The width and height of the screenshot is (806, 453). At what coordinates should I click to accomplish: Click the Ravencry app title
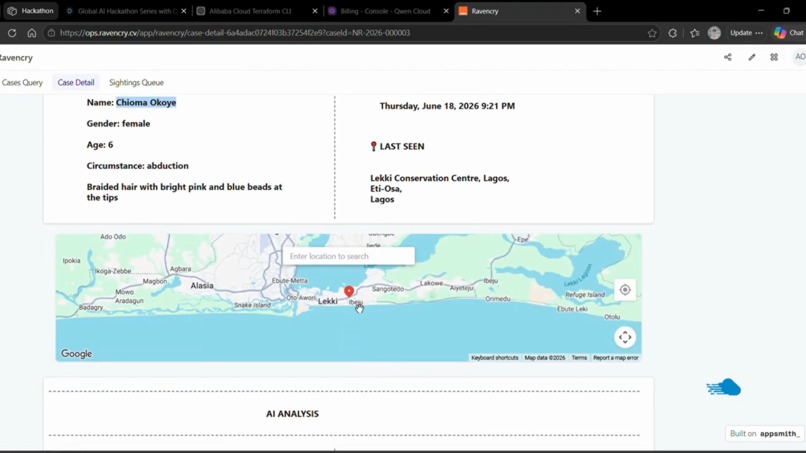15,58
